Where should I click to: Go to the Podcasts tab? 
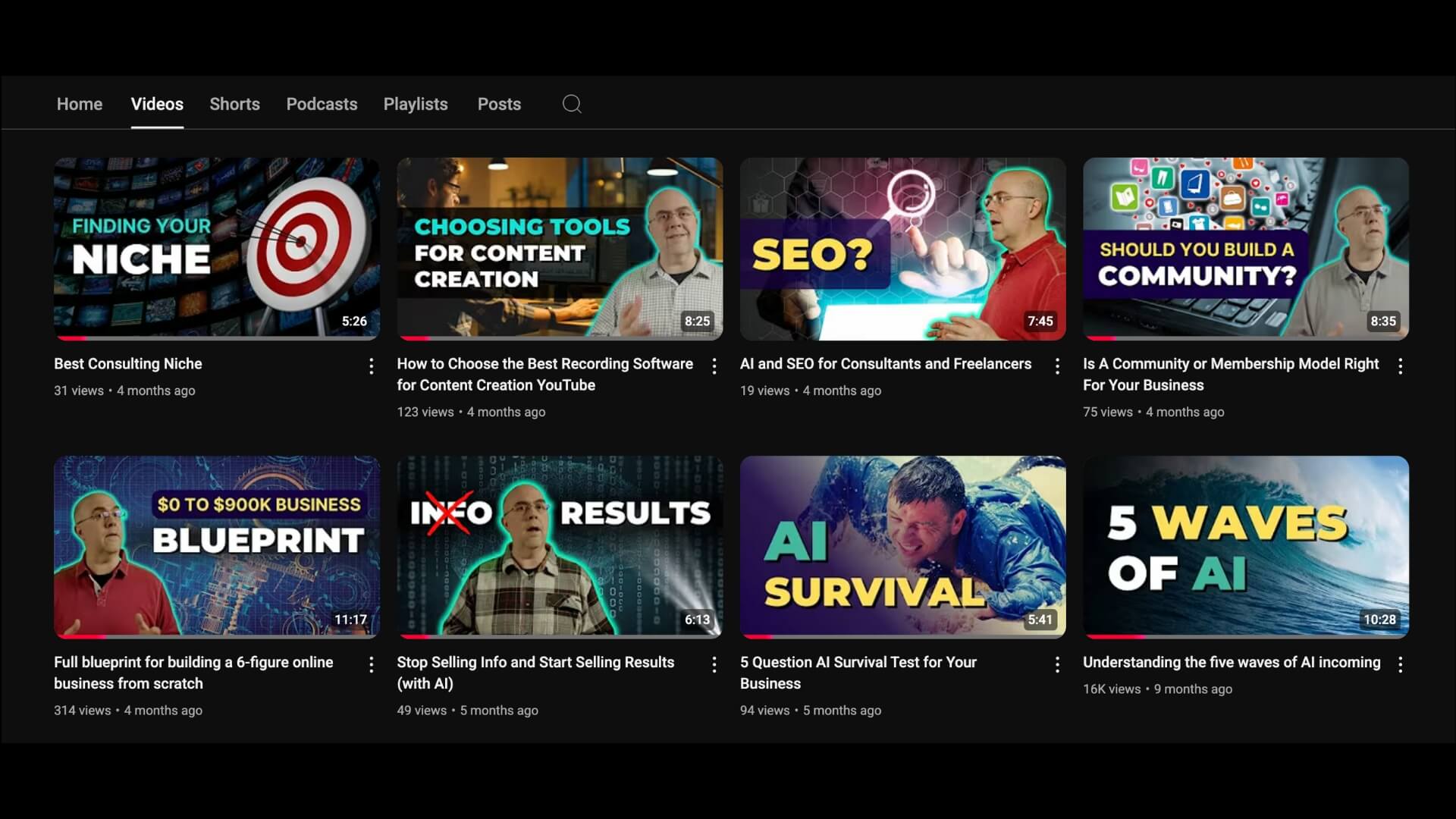322,104
